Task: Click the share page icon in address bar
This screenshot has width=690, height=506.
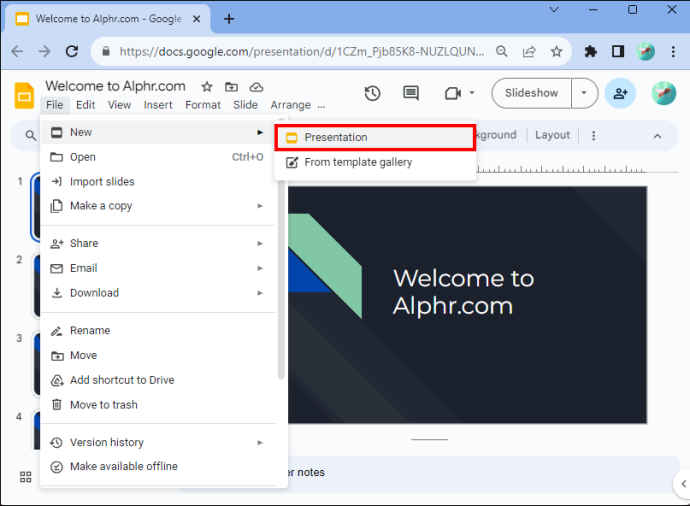Action: pos(529,51)
